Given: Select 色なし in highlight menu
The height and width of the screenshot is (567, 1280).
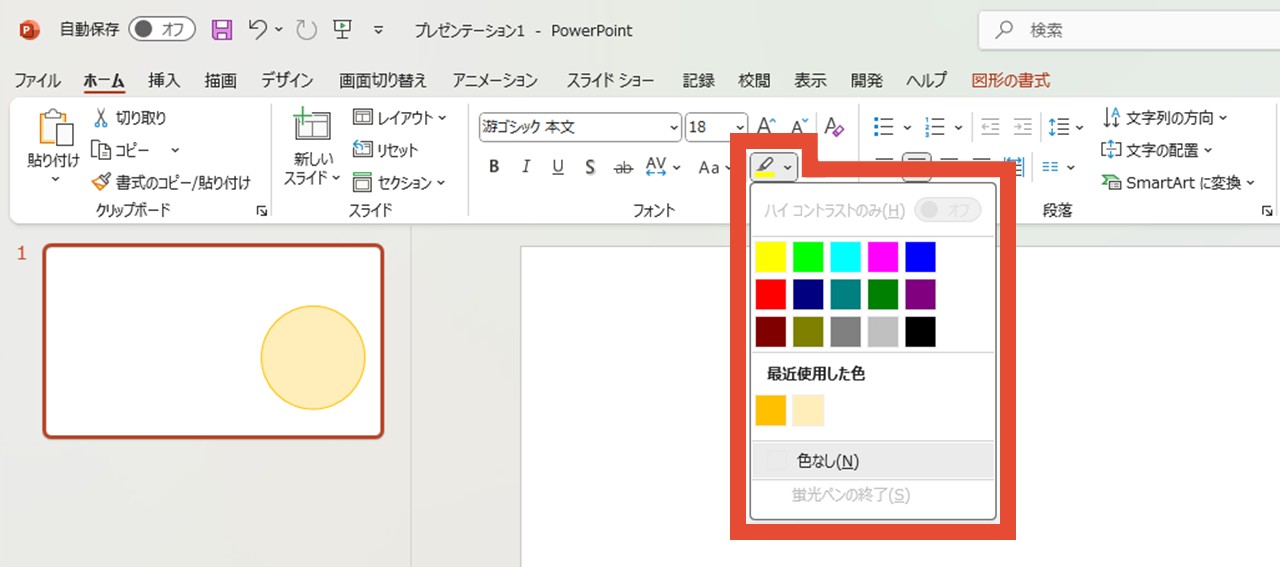Looking at the screenshot, I should 827,461.
